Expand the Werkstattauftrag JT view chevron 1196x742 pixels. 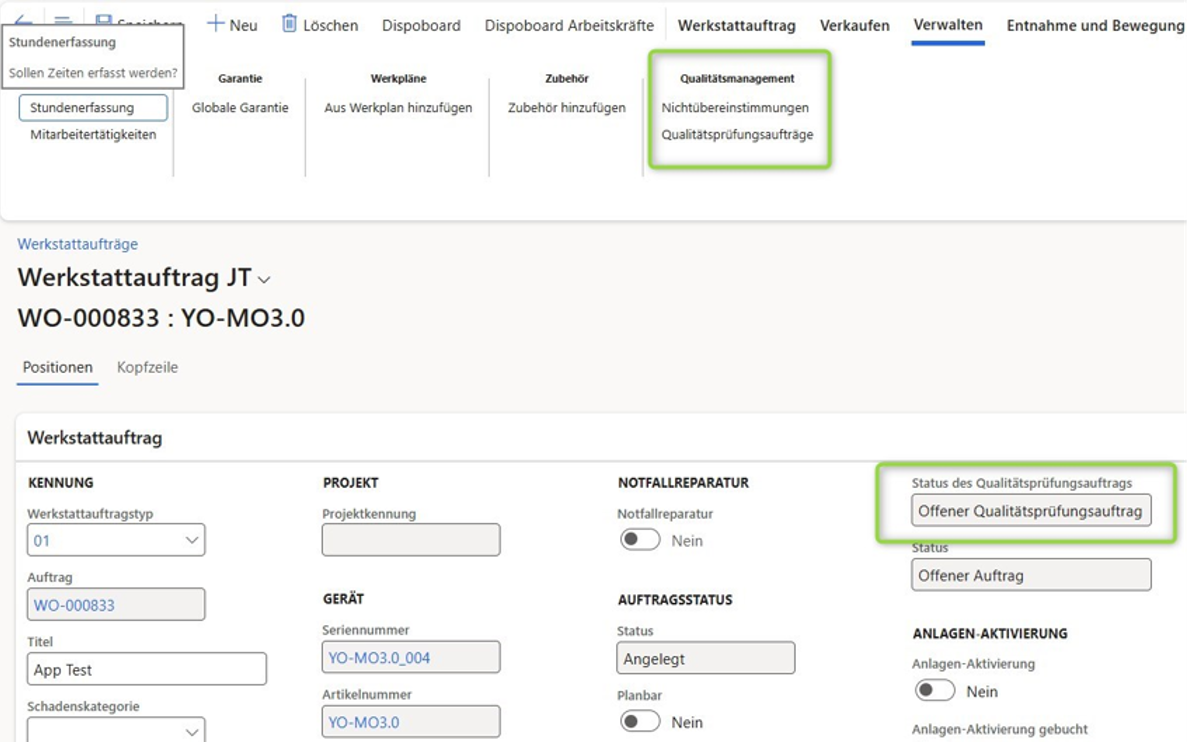pyautogui.click(x=264, y=279)
